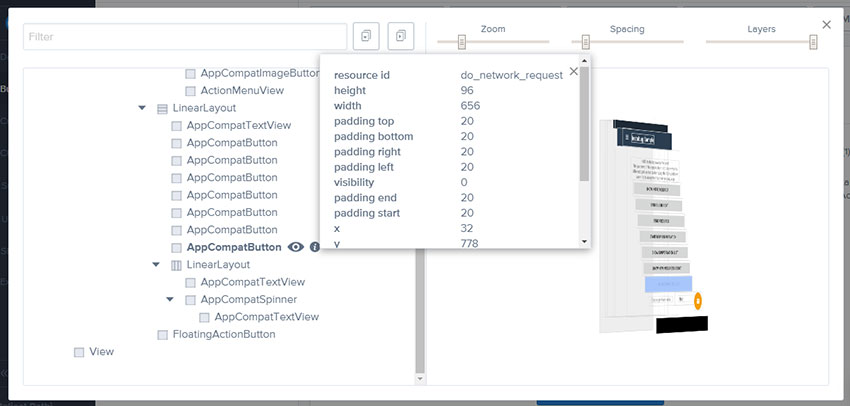The image size is (850, 406).
Task: Click the highlighted blue button in the 3D preview
Action: [x=668, y=284]
